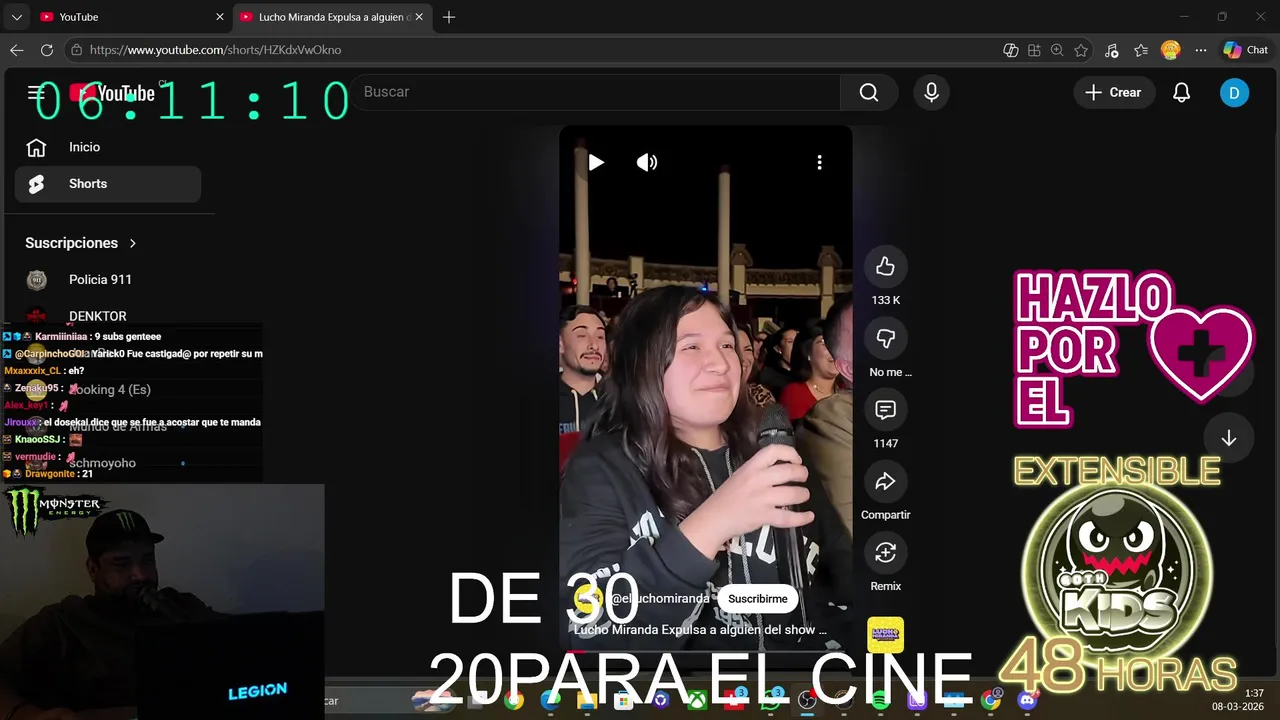
Task: Open the sound thumbnail below Remix
Action: tap(885, 635)
